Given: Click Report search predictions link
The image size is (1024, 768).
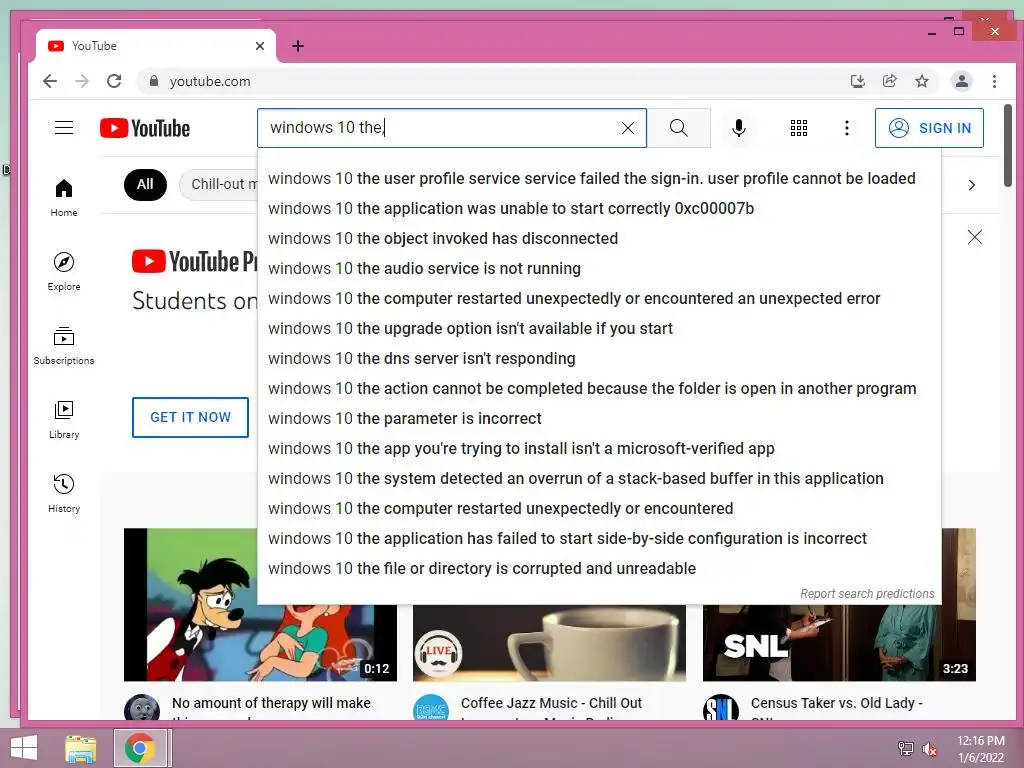Looking at the screenshot, I should point(867,594).
